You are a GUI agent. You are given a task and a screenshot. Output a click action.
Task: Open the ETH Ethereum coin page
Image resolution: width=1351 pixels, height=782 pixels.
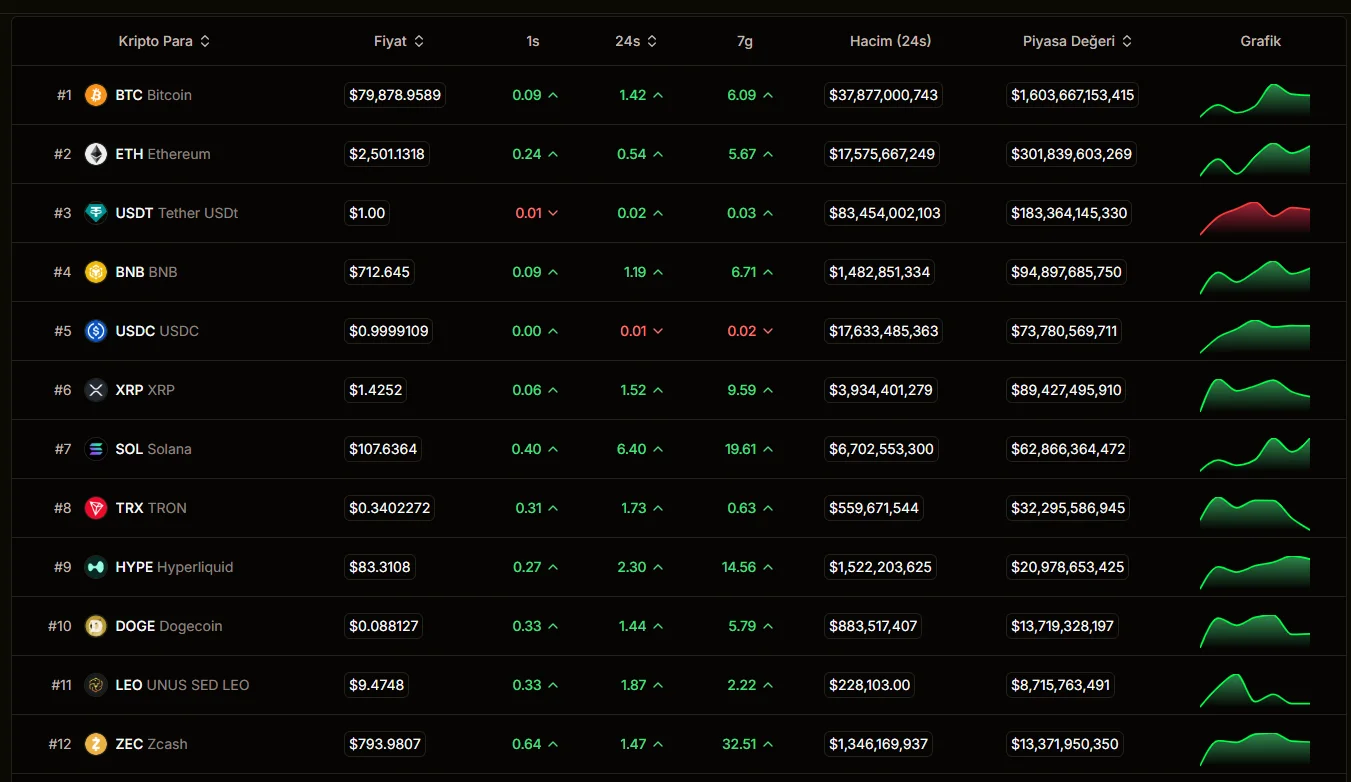163,154
